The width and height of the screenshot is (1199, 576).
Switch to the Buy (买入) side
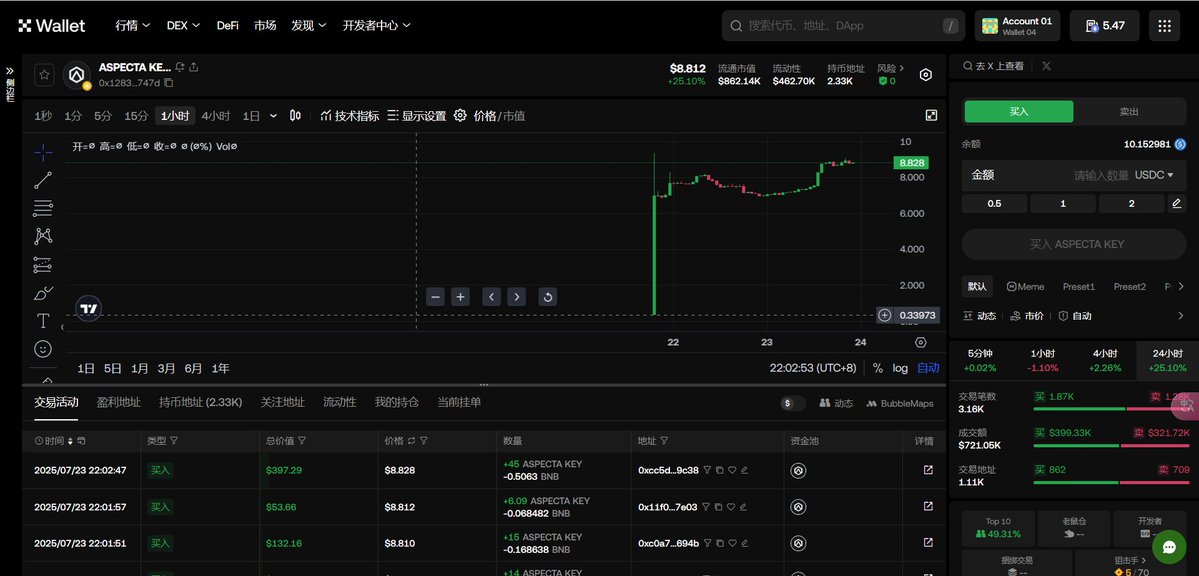point(1019,112)
